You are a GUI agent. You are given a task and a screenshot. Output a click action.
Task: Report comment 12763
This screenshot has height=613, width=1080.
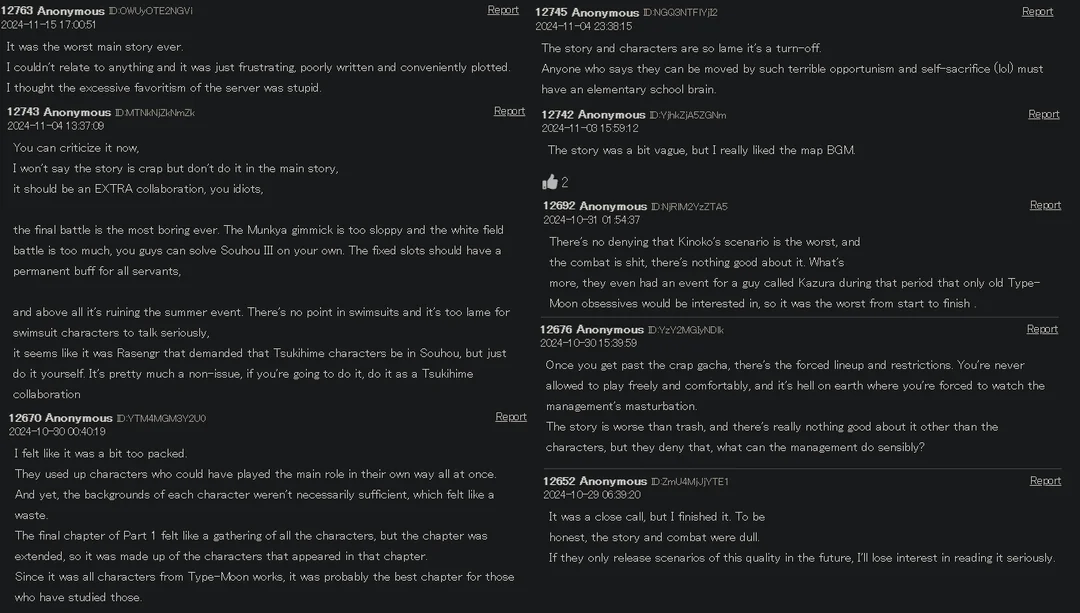point(503,10)
